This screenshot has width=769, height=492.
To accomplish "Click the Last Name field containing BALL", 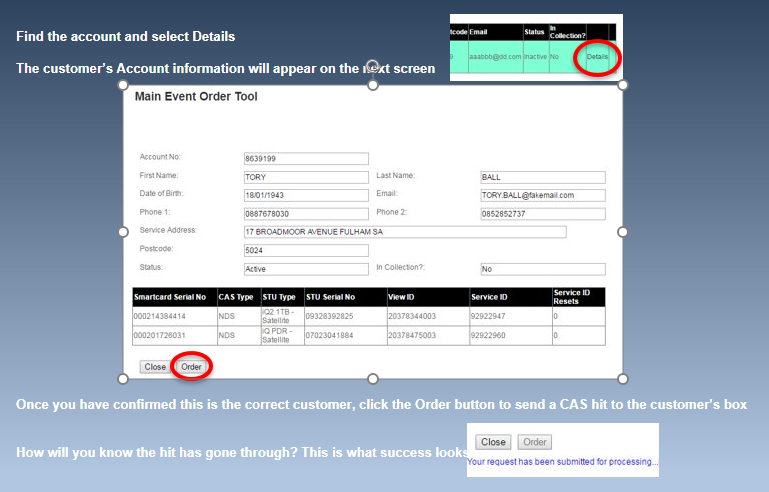I will [x=543, y=177].
